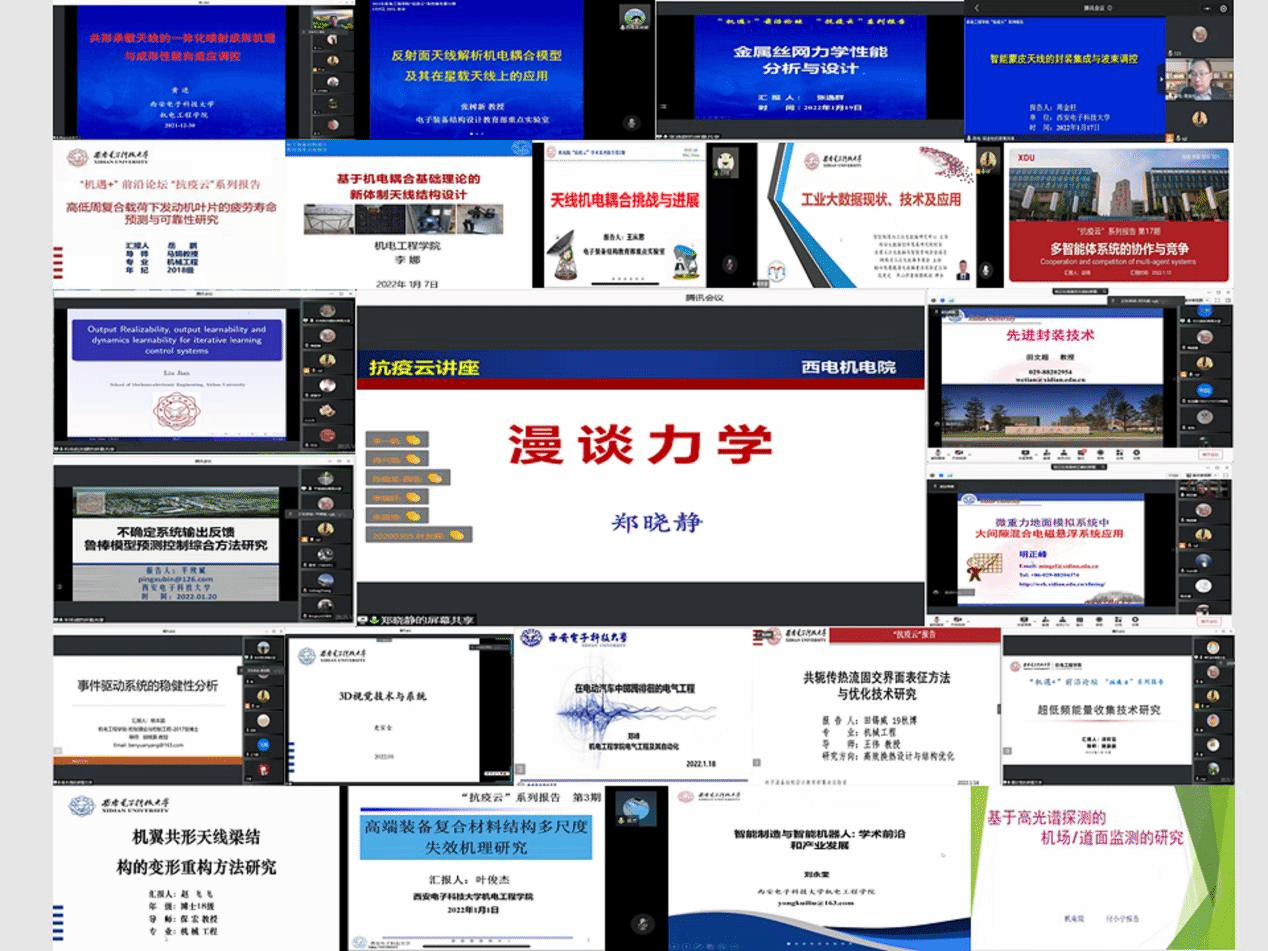
Task: Click the first yellow name tag on the 漫谈力学 slide
Action: 398,439
